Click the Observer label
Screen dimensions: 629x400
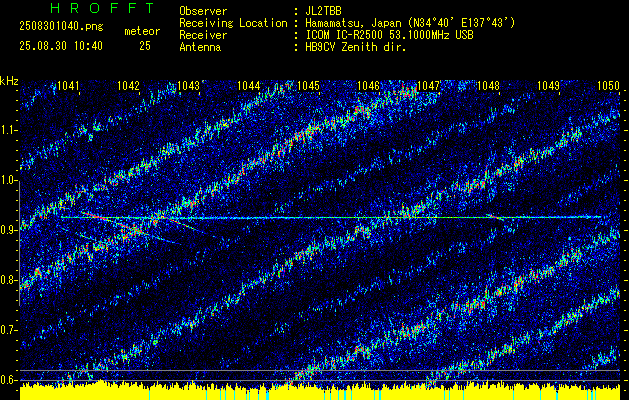tap(203, 11)
